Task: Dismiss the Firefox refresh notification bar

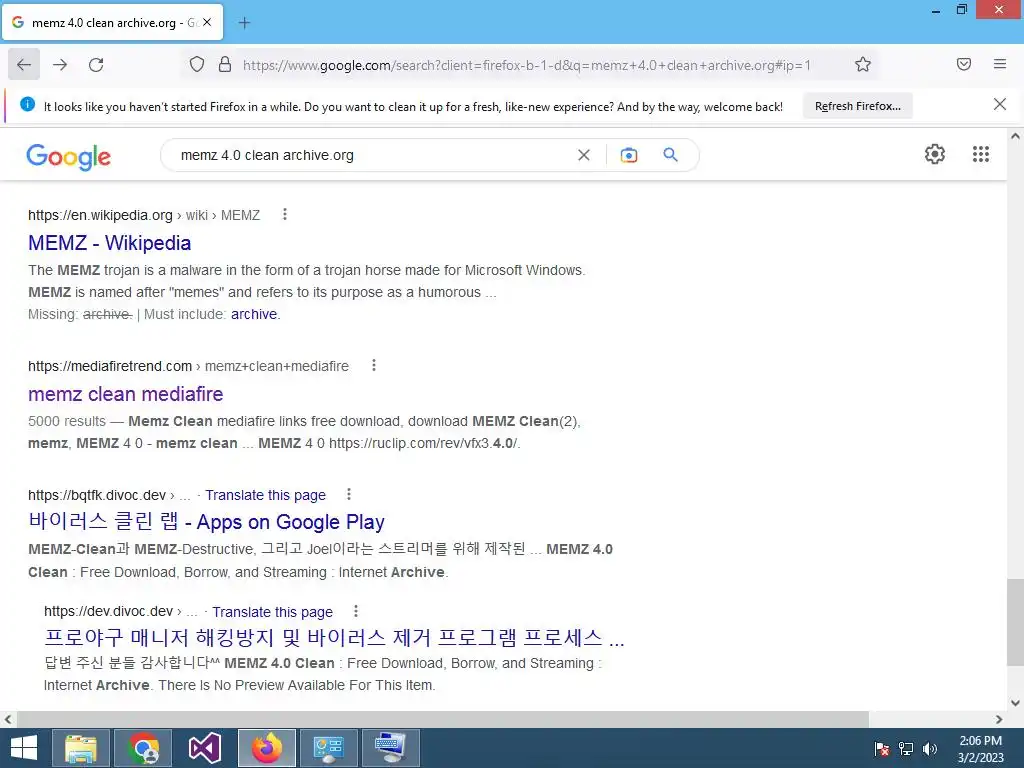Action: coord(1000,104)
